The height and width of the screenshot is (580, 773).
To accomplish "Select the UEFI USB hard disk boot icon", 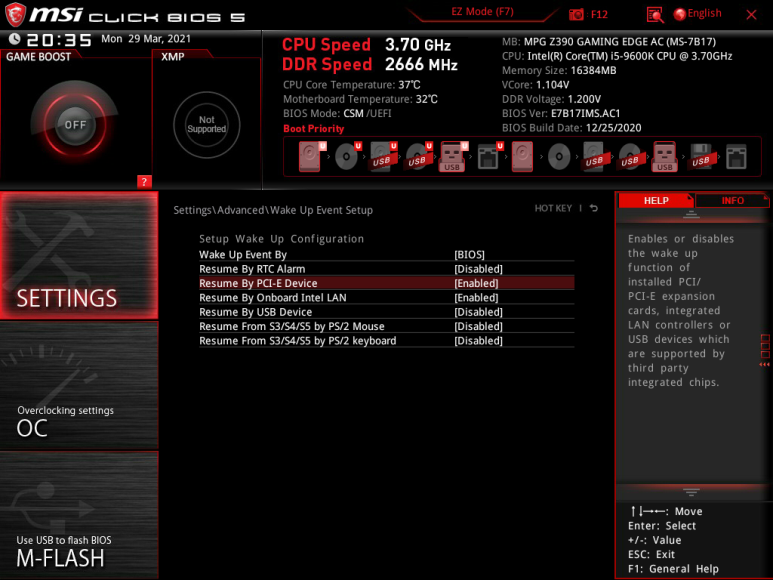I will click(383, 157).
